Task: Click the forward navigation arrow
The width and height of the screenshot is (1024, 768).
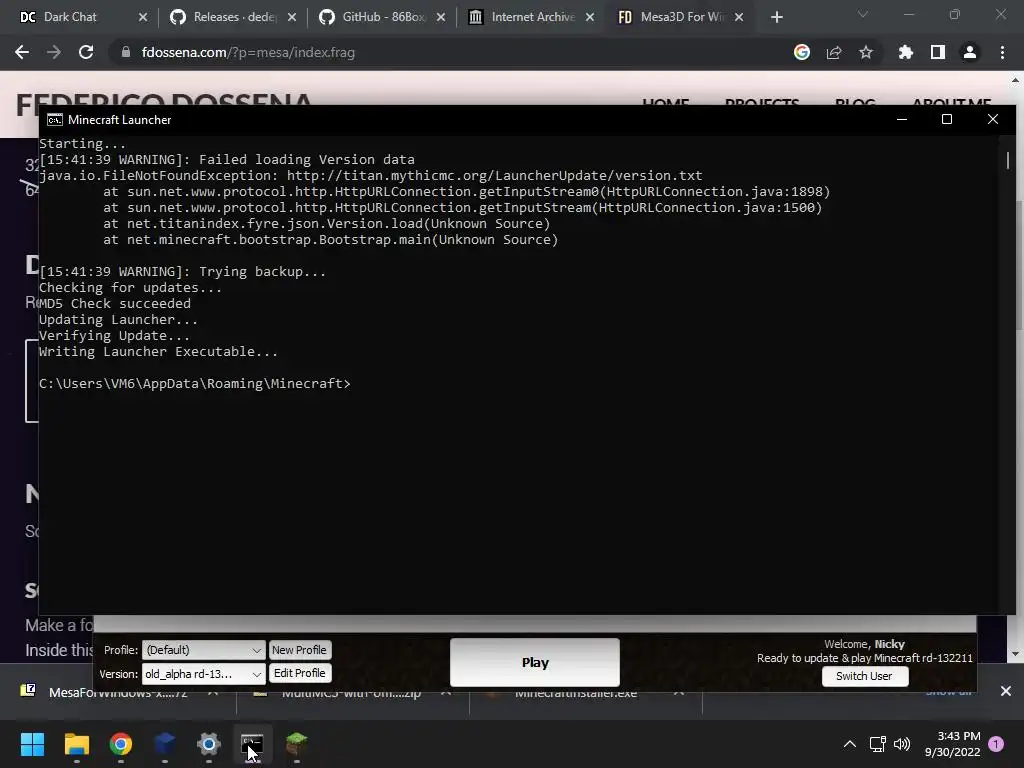Action: click(x=54, y=52)
